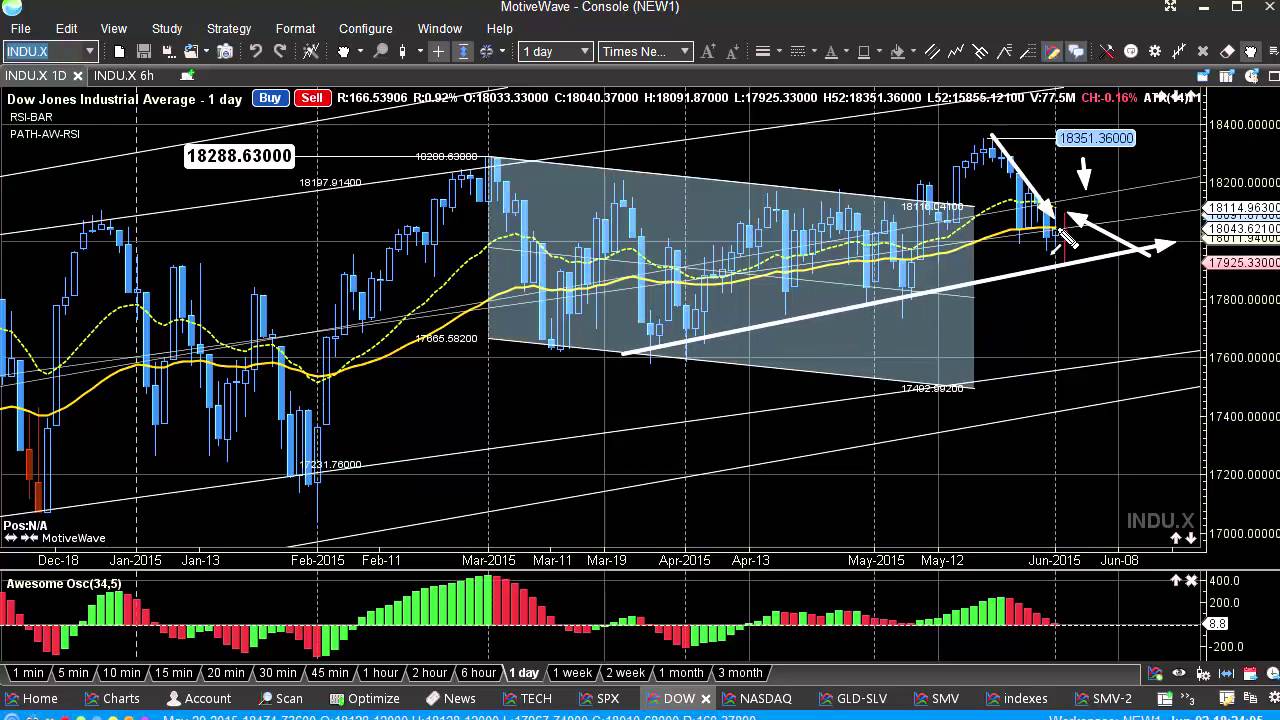Toggle the colored pencil annotation tool
Image resolution: width=1280 pixels, height=720 pixels.
click(1052, 51)
